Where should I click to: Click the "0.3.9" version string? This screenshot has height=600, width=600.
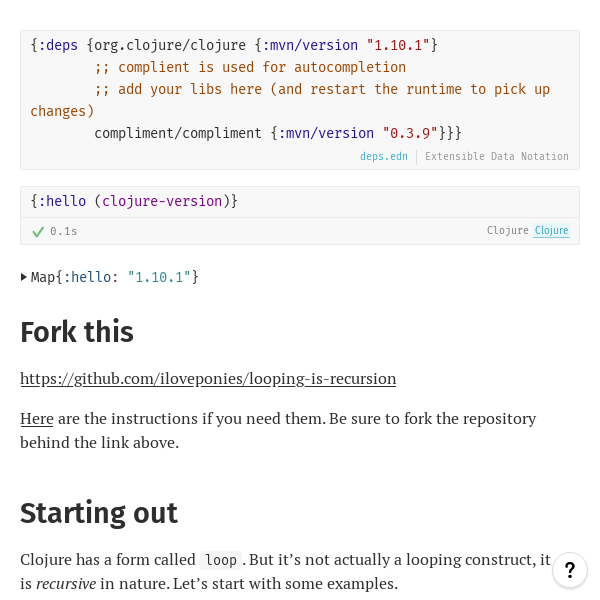pyautogui.click(x=410, y=133)
